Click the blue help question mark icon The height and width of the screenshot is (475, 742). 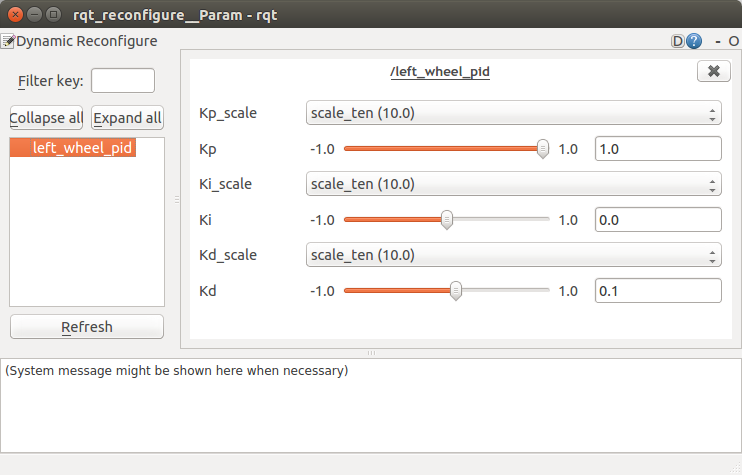694,41
